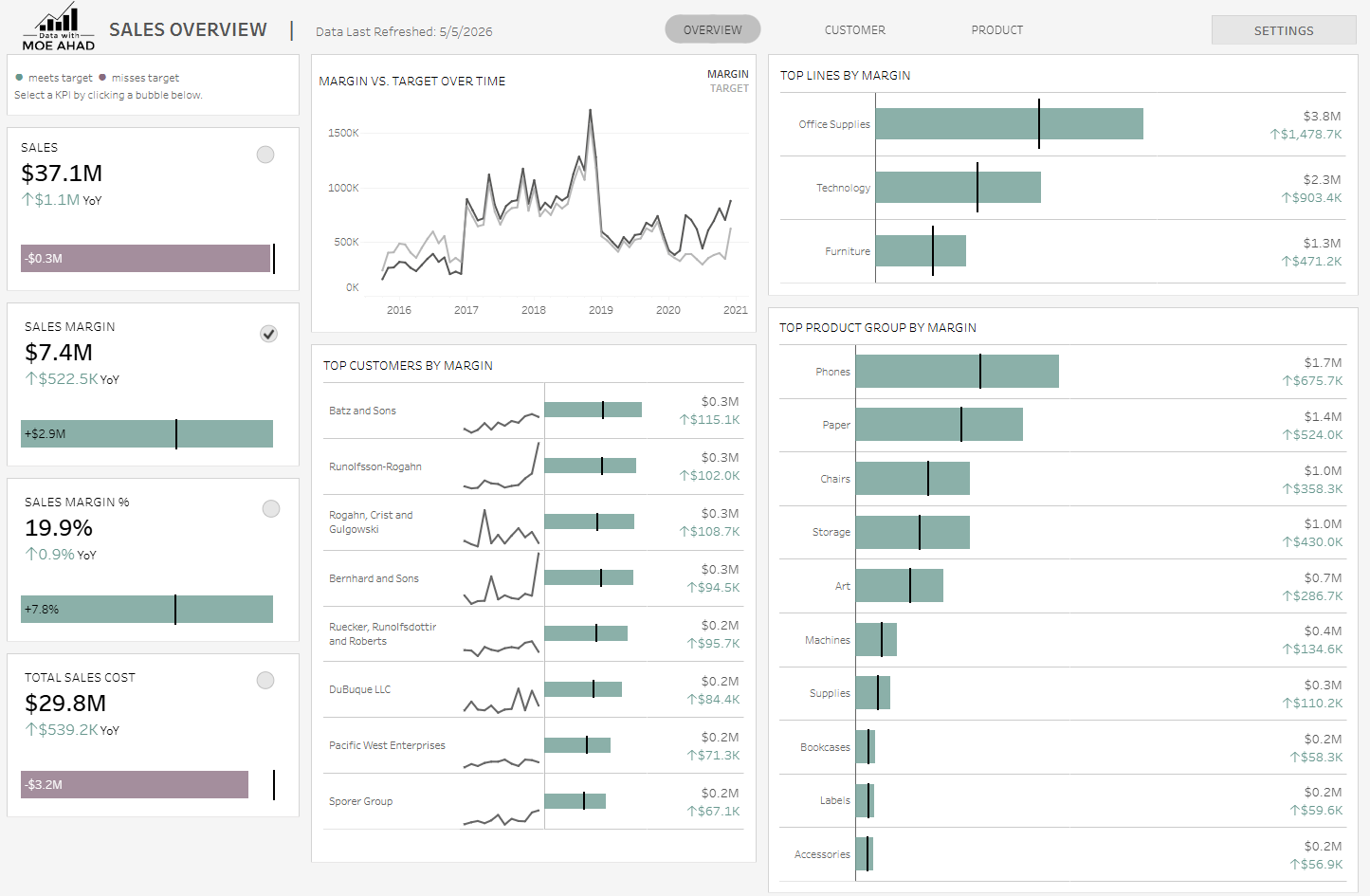The image size is (1370, 896).
Task: Click the Total Sales Cost bar showing -$3.2M
Action: coord(135,785)
